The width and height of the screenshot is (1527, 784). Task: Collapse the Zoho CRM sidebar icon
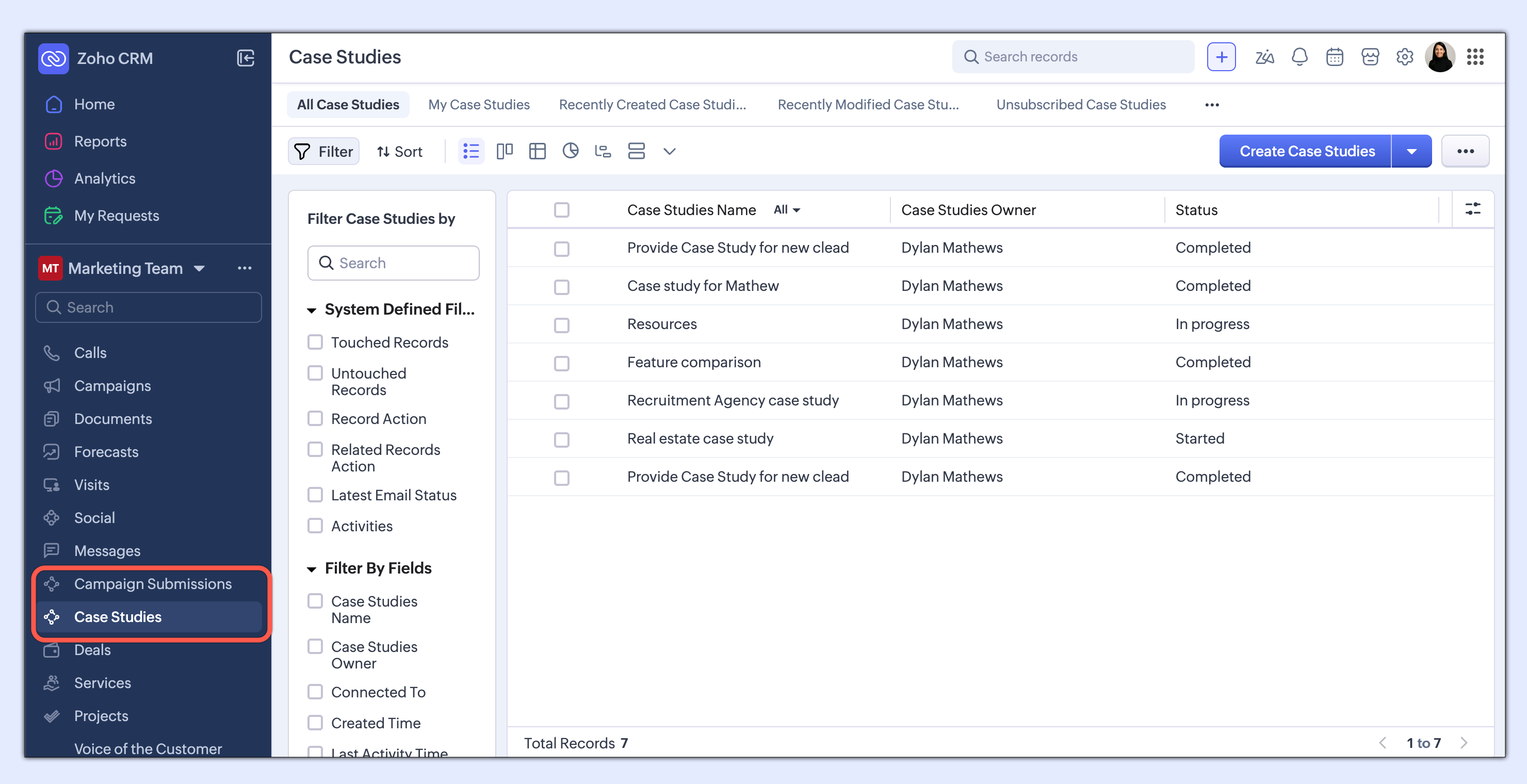(x=246, y=57)
